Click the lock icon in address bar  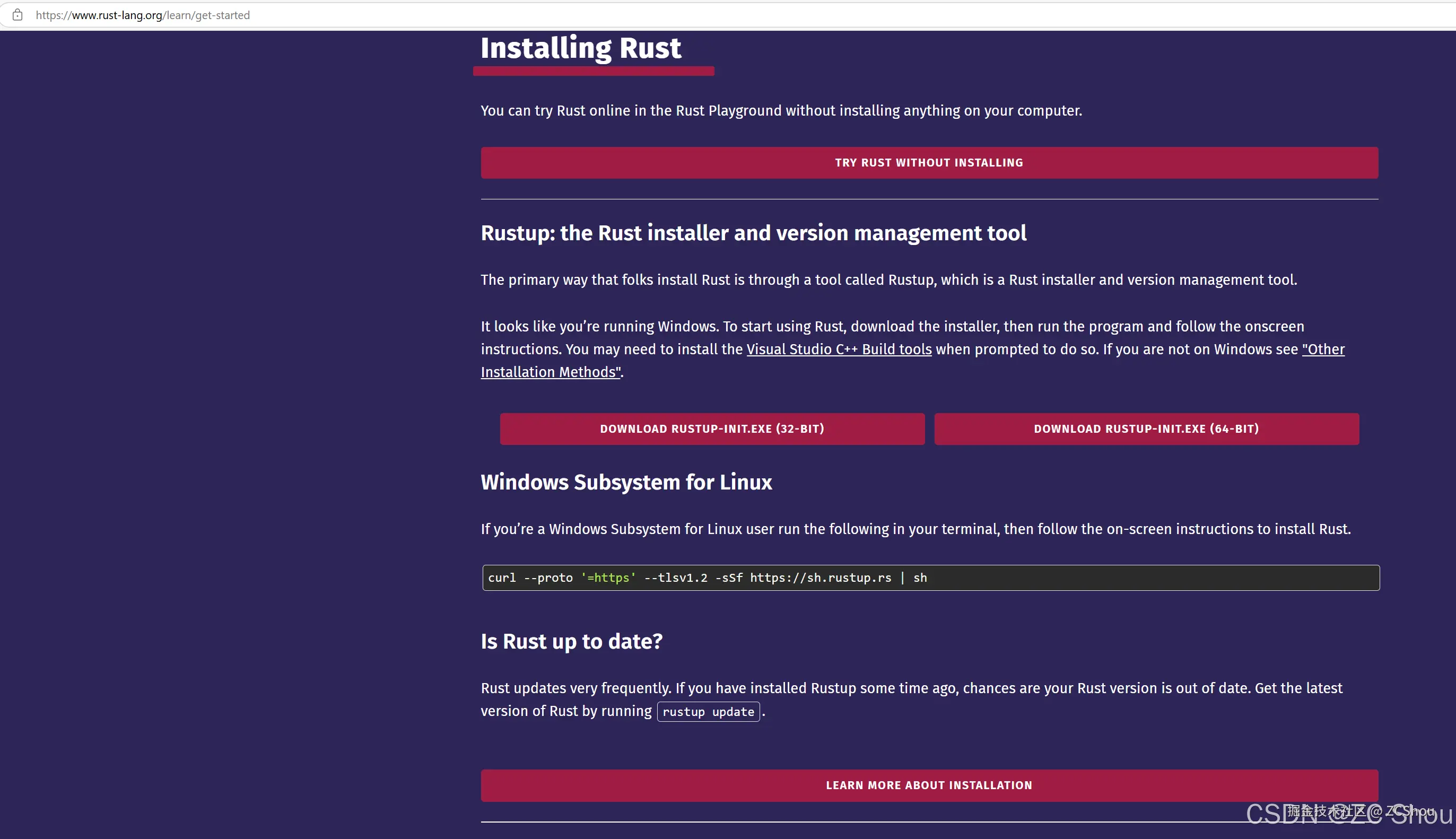pyautogui.click(x=18, y=15)
